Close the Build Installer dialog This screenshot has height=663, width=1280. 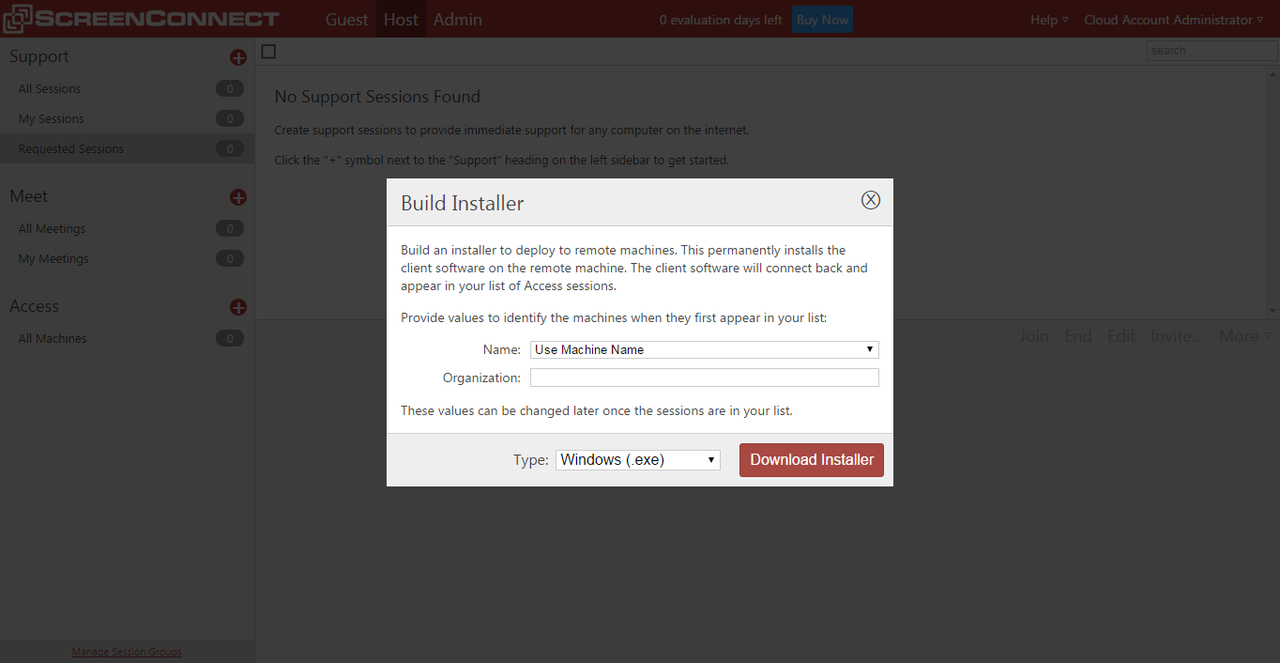coord(871,200)
